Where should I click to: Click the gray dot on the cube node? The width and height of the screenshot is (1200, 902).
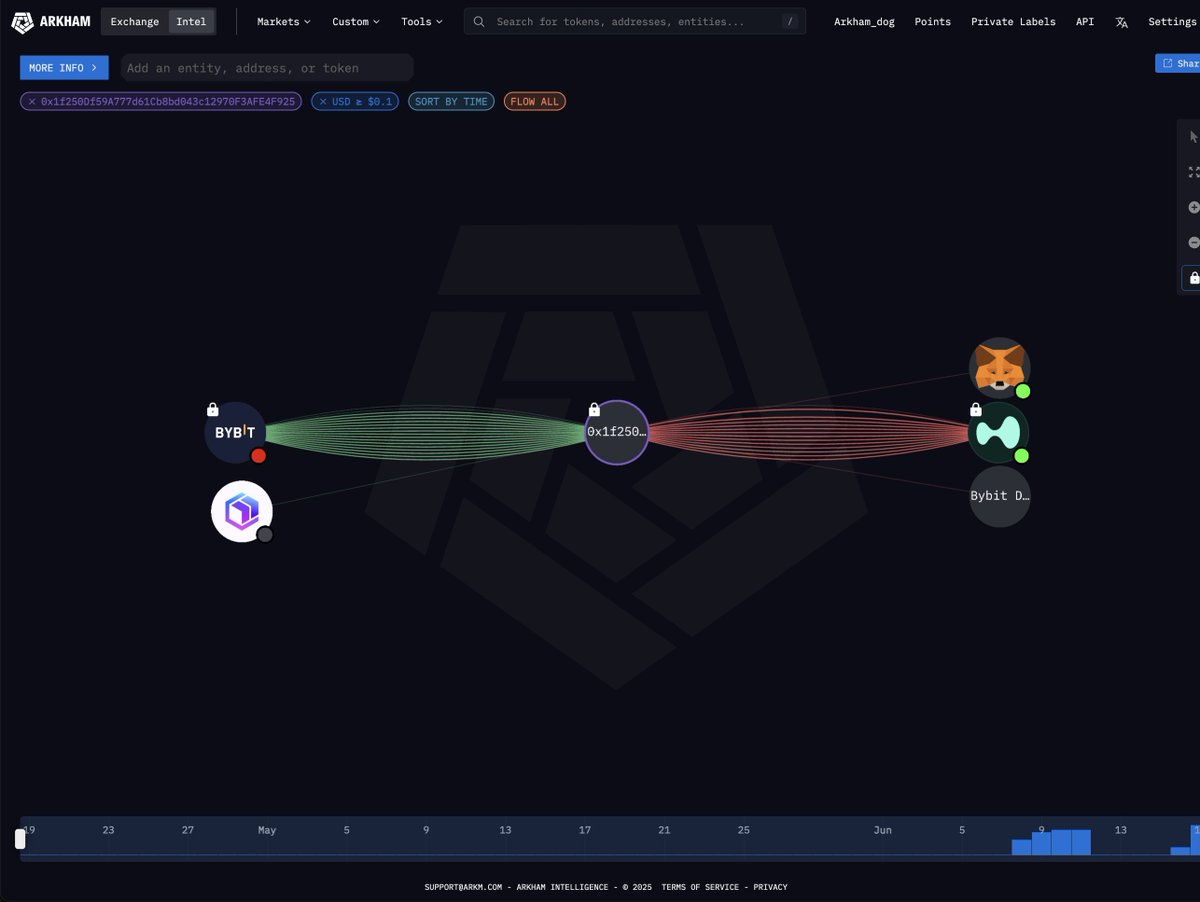point(265,535)
